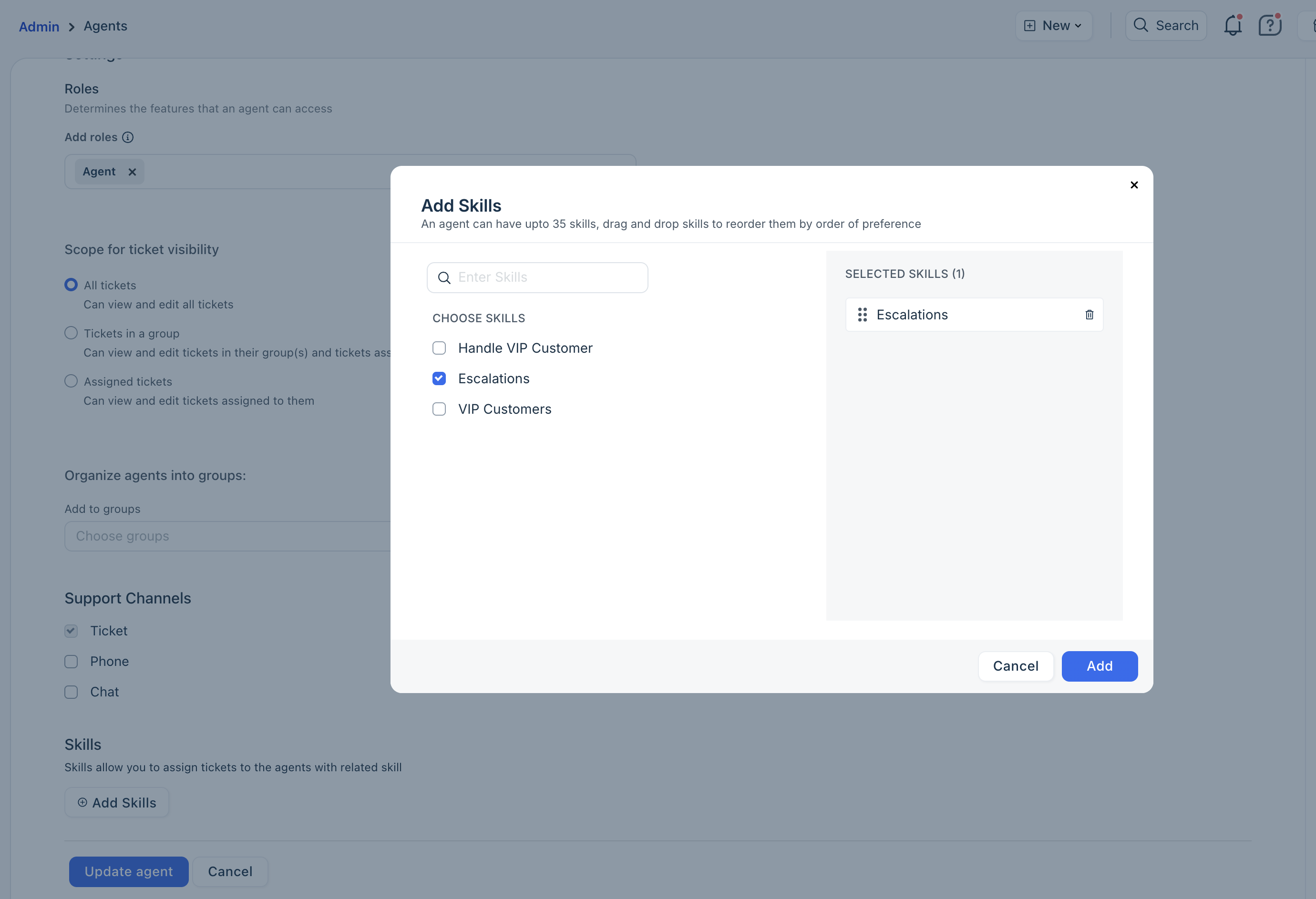
Task: Check the Handle VIP Customer skill
Action: coord(439,348)
